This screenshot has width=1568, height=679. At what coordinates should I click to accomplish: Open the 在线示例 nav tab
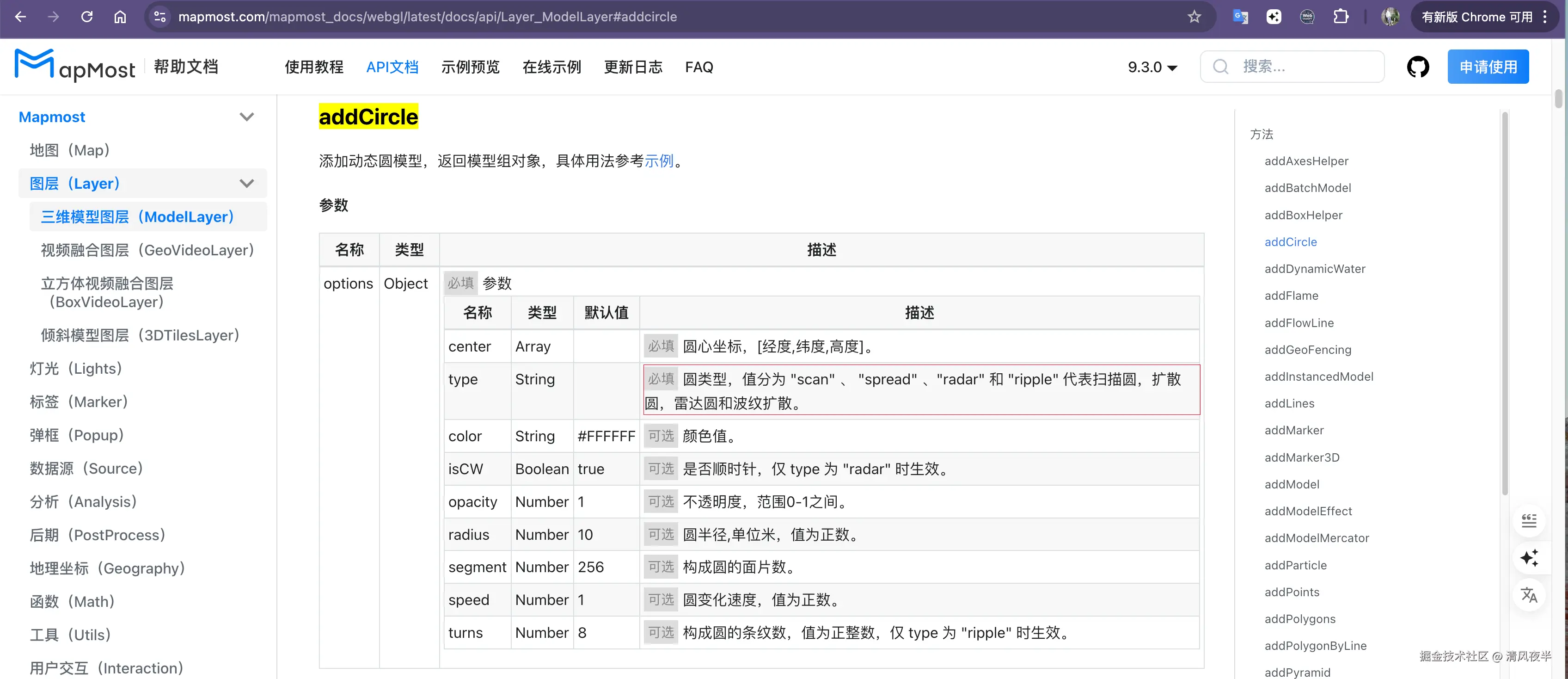pyautogui.click(x=551, y=67)
